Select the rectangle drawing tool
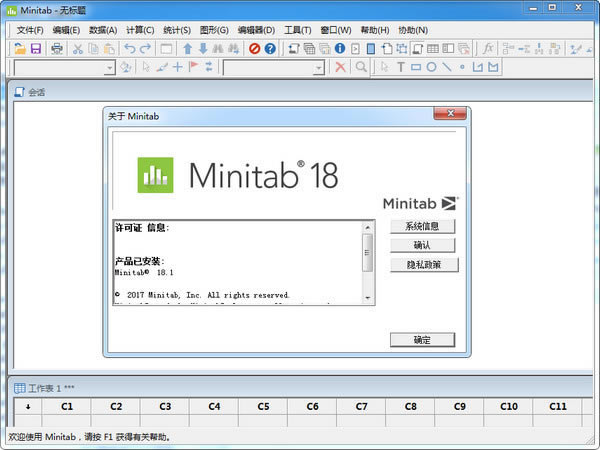The image size is (600, 450). 416,67
